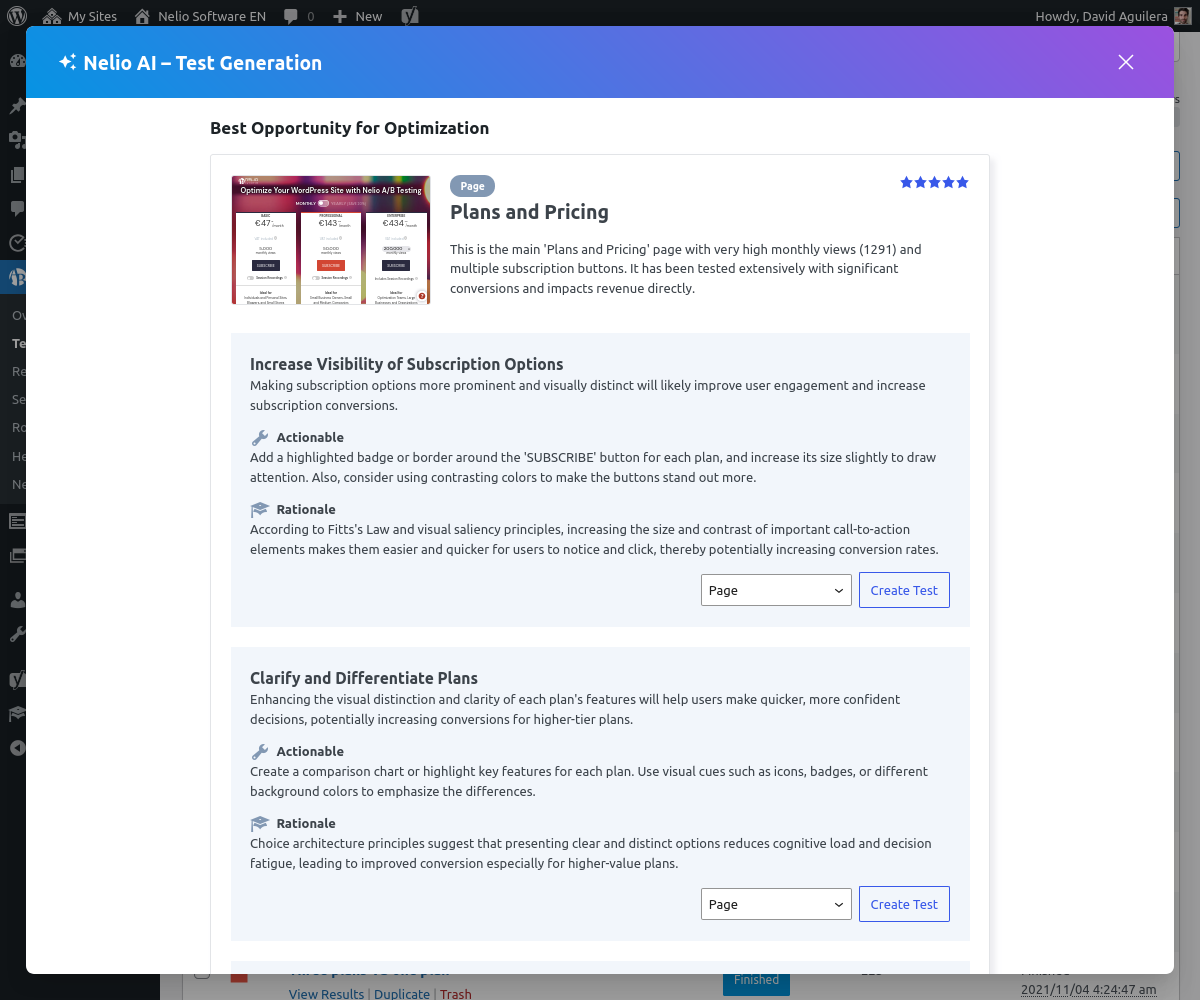The width and height of the screenshot is (1200, 1000).
Task: Click the five-star rating for Plans and Pricing
Action: [934, 182]
